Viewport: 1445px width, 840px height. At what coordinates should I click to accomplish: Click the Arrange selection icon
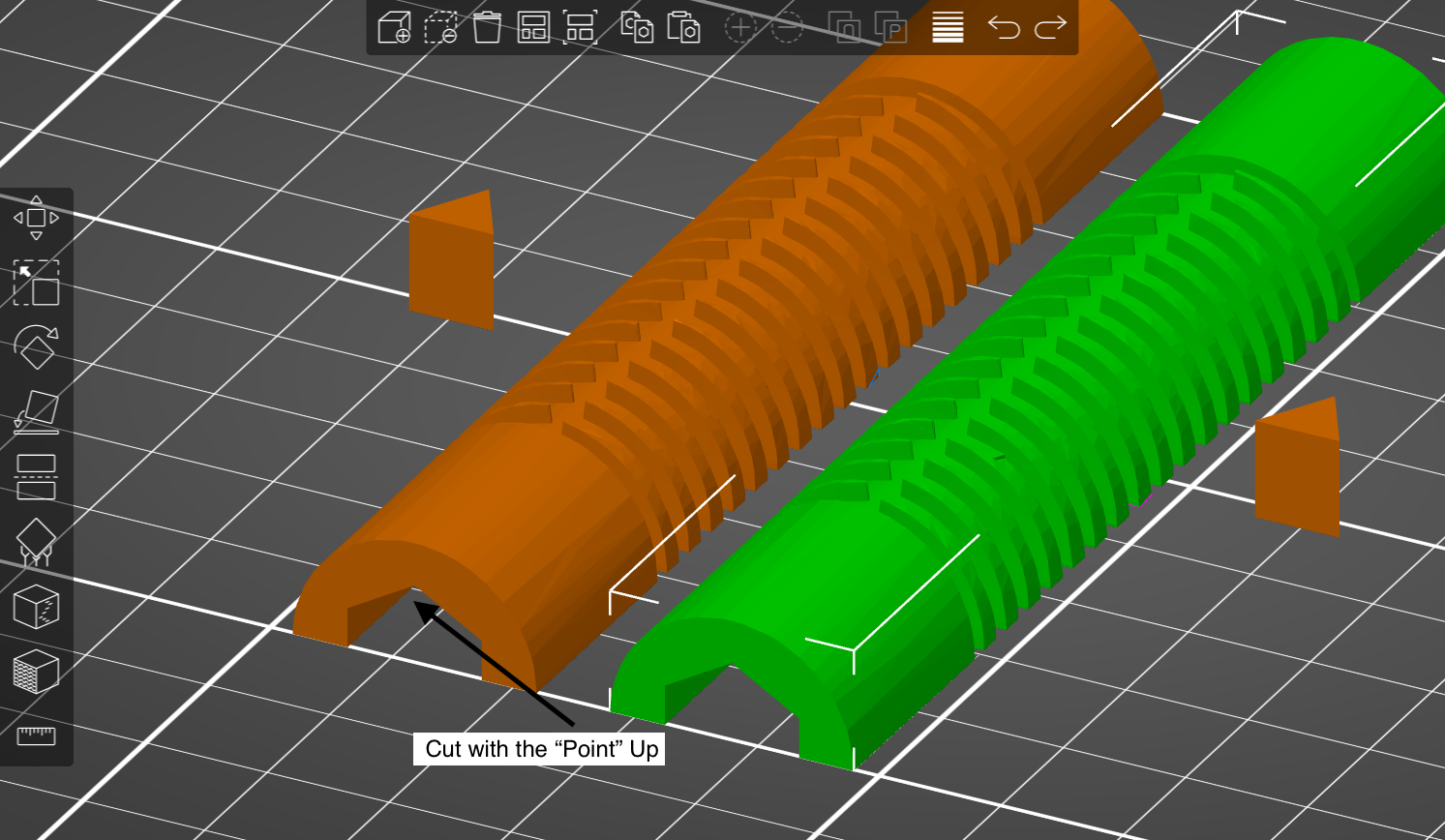pos(580,27)
